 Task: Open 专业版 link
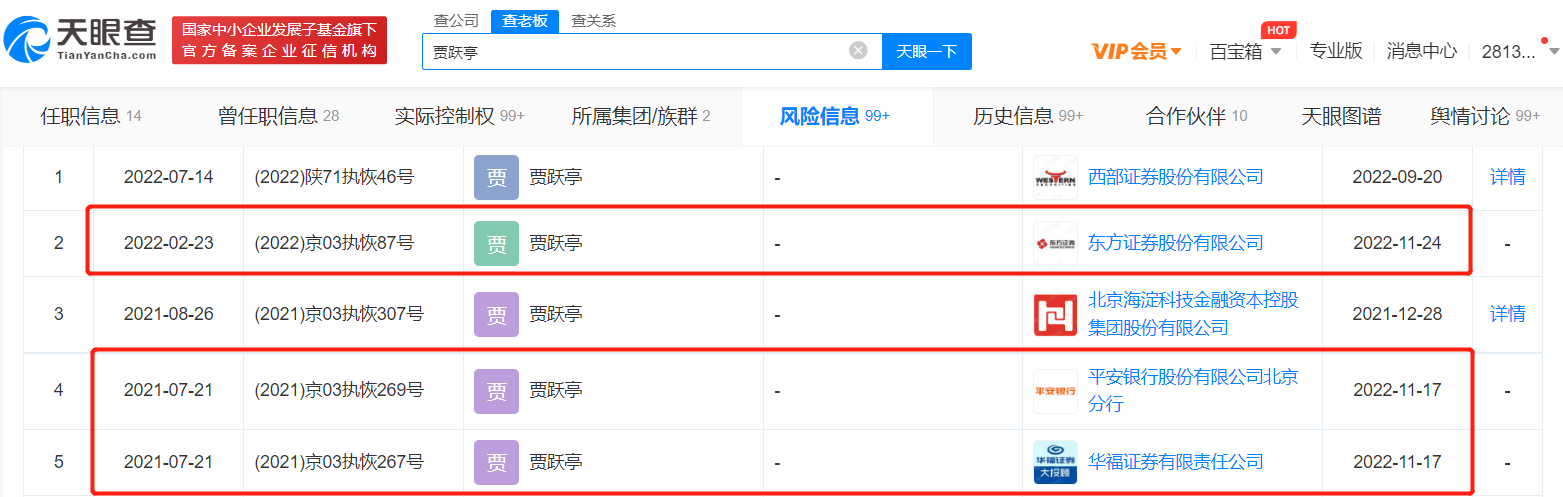1336,51
